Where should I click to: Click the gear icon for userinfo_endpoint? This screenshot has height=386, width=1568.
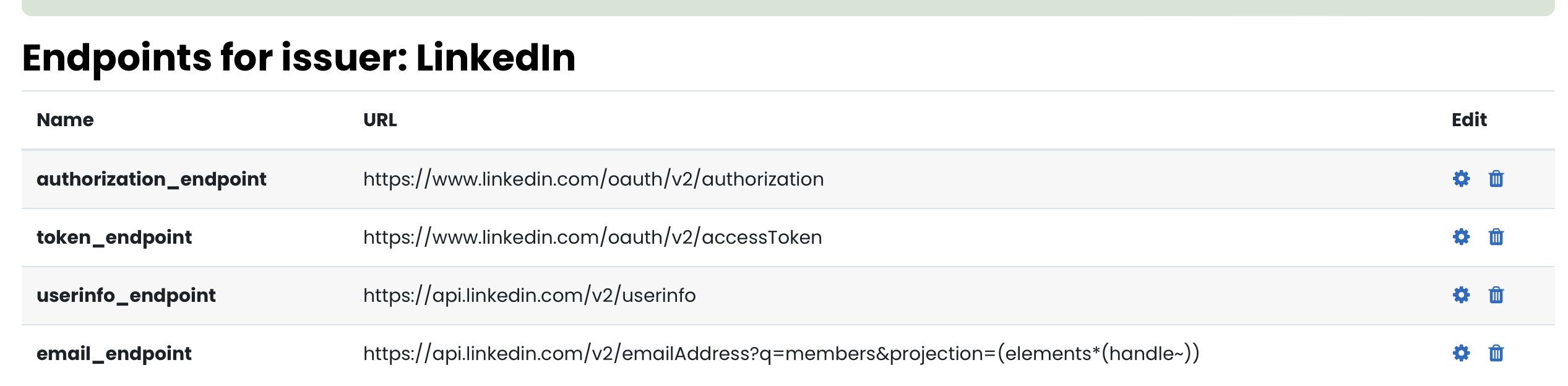coord(1461,295)
